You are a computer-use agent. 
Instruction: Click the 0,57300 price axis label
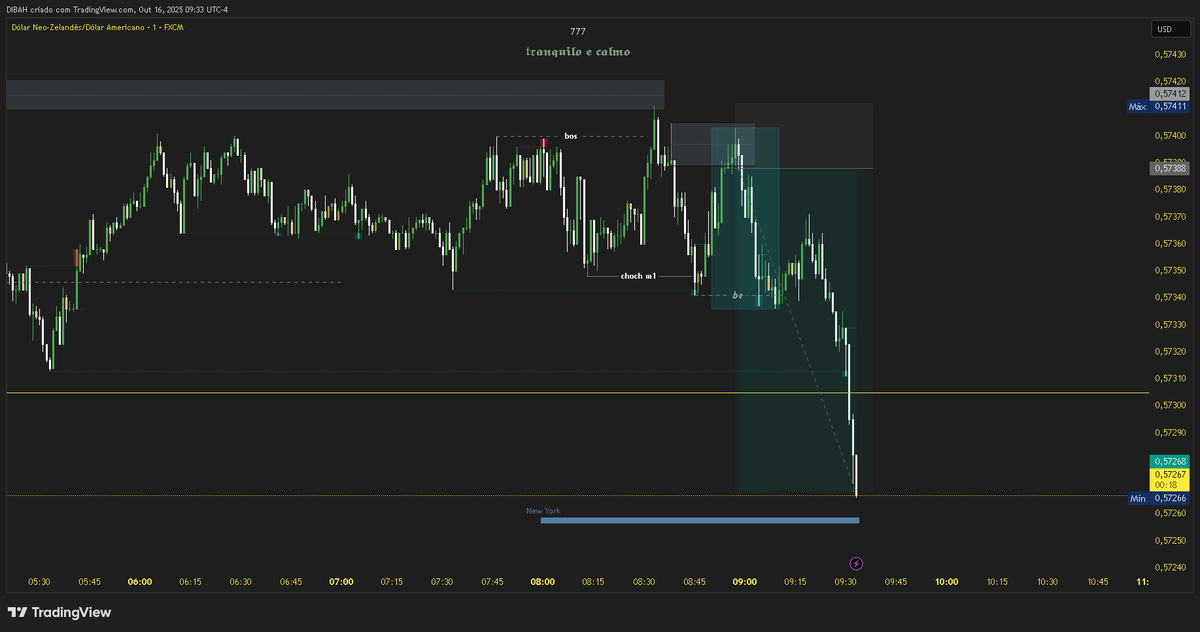1170,405
